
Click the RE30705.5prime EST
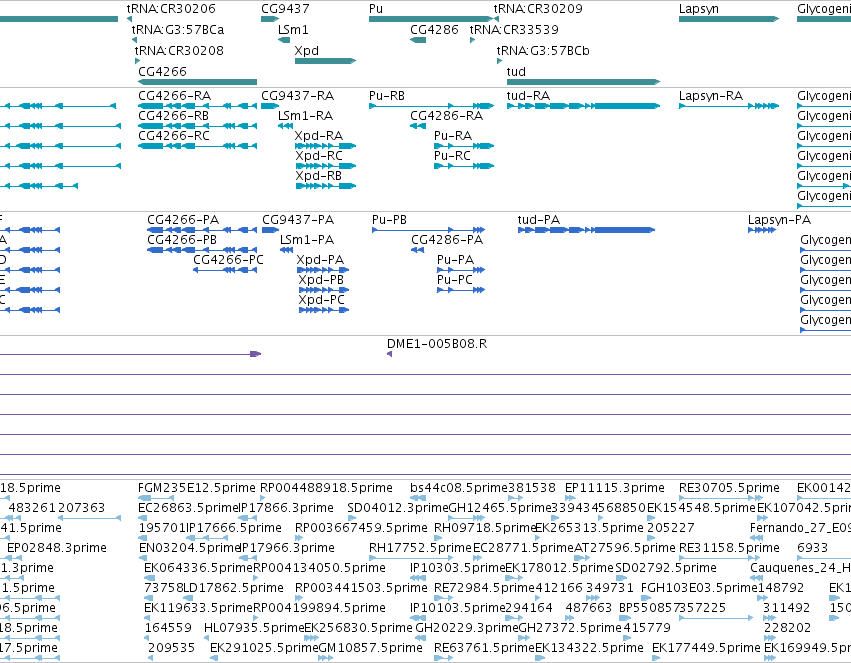pyautogui.click(x=721, y=498)
